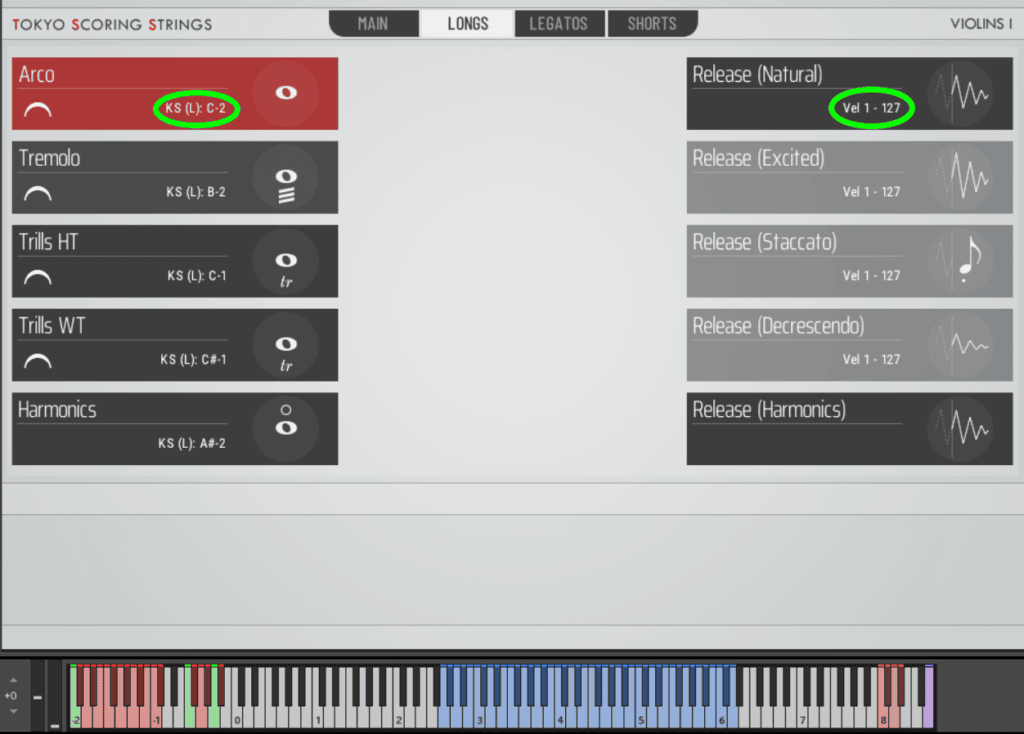This screenshot has height=734, width=1024.
Task: Open the Arco keyswitch C-2 setting
Action: [196, 109]
